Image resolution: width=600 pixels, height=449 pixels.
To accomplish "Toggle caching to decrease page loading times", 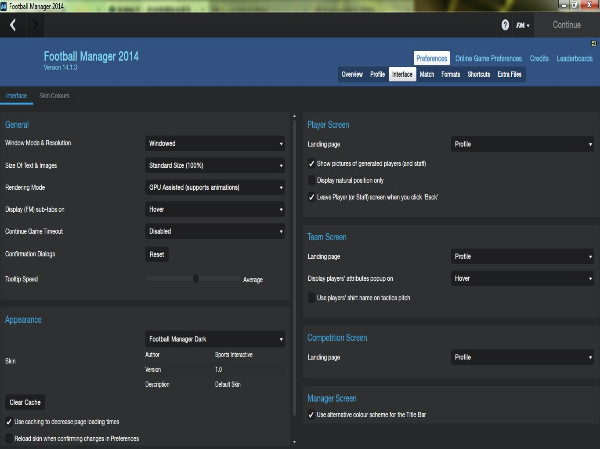I will click(10, 423).
